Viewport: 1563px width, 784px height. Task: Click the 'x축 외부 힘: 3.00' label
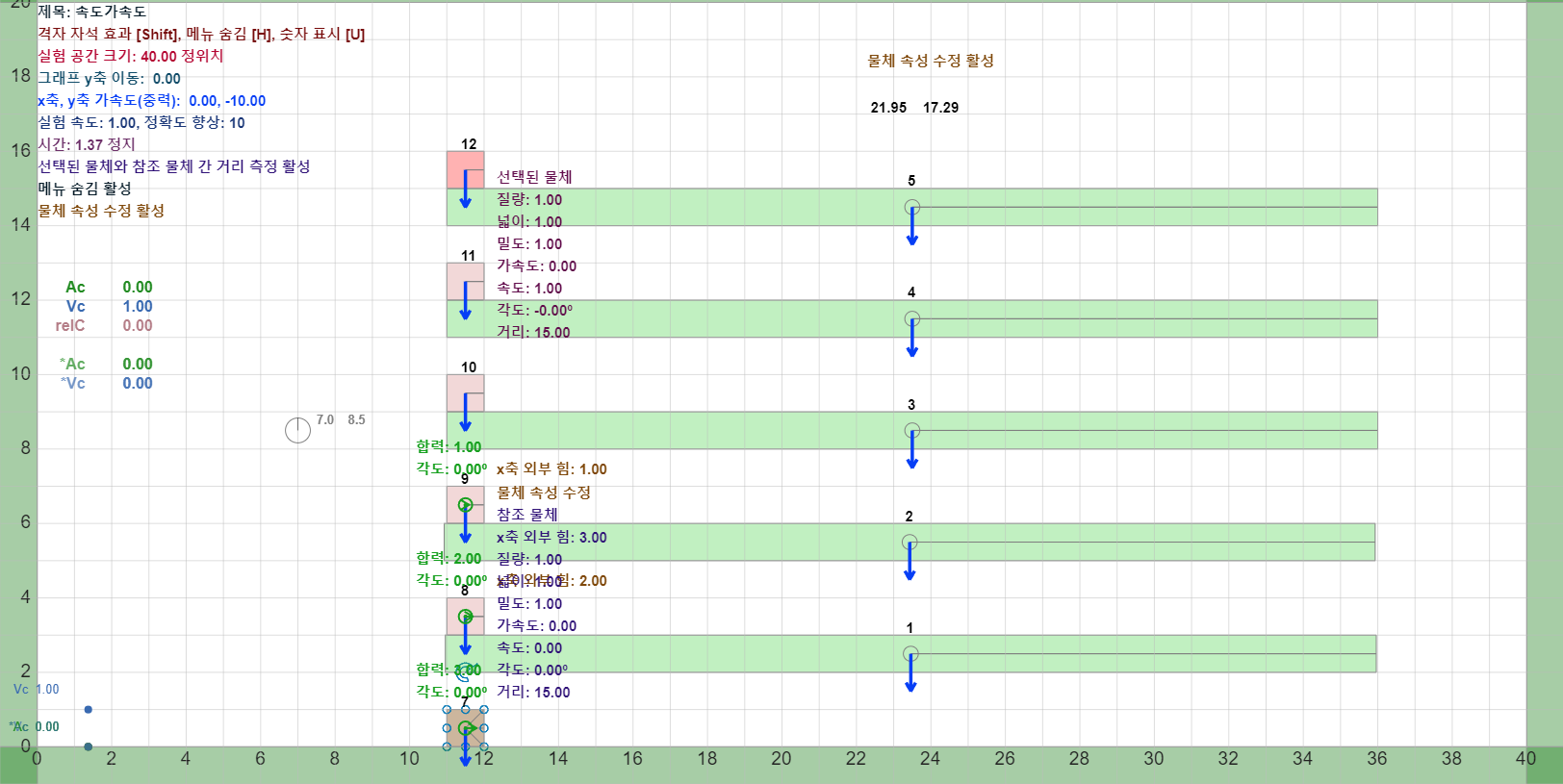tap(551, 537)
